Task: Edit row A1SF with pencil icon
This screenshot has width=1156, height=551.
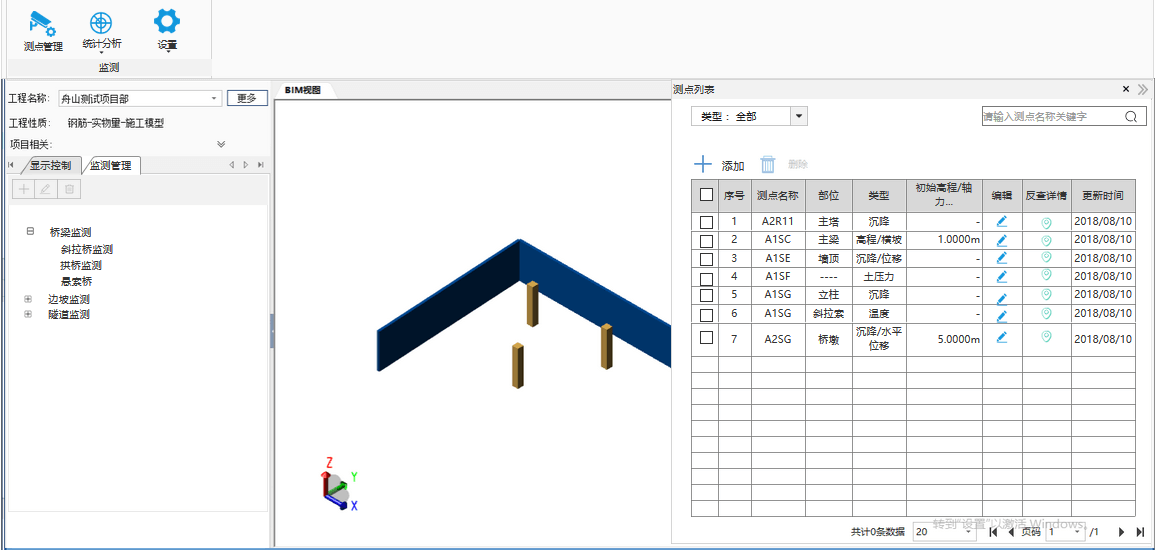Action: (x=1001, y=277)
